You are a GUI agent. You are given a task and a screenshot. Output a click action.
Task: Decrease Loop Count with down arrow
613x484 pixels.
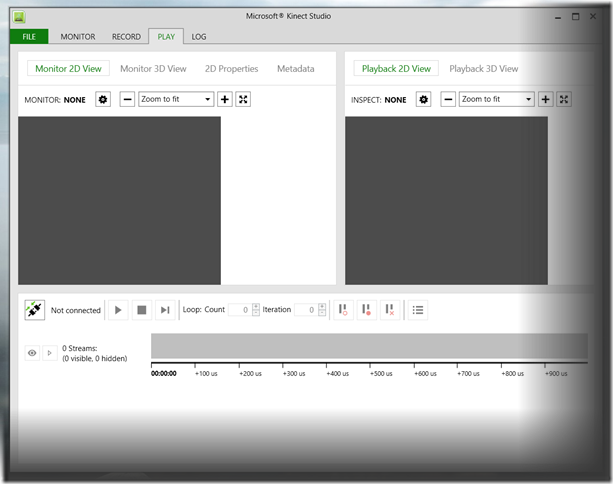256,313
